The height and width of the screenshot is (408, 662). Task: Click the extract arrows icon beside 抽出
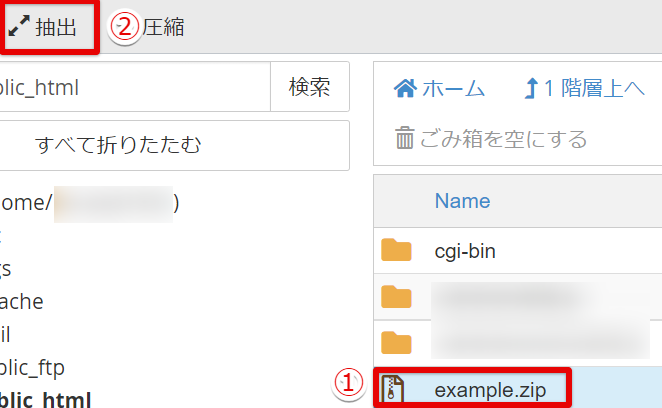click(19, 26)
